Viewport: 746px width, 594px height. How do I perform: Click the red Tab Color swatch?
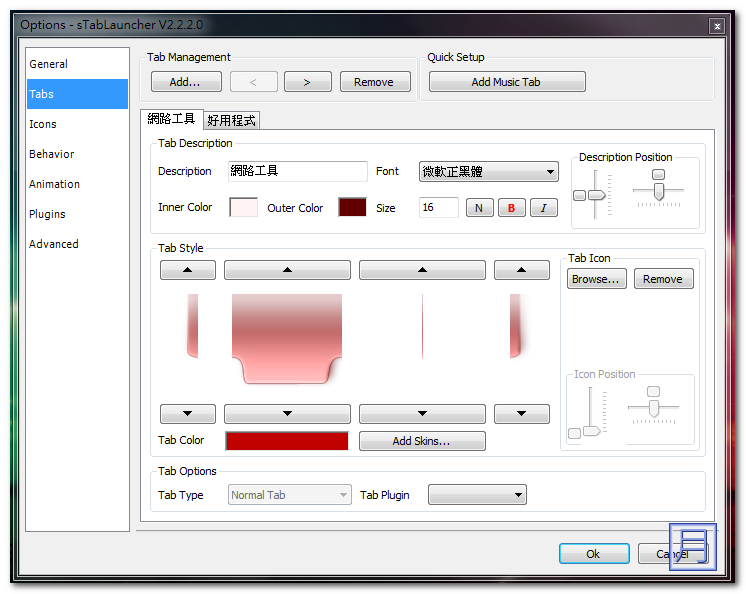(x=287, y=441)
